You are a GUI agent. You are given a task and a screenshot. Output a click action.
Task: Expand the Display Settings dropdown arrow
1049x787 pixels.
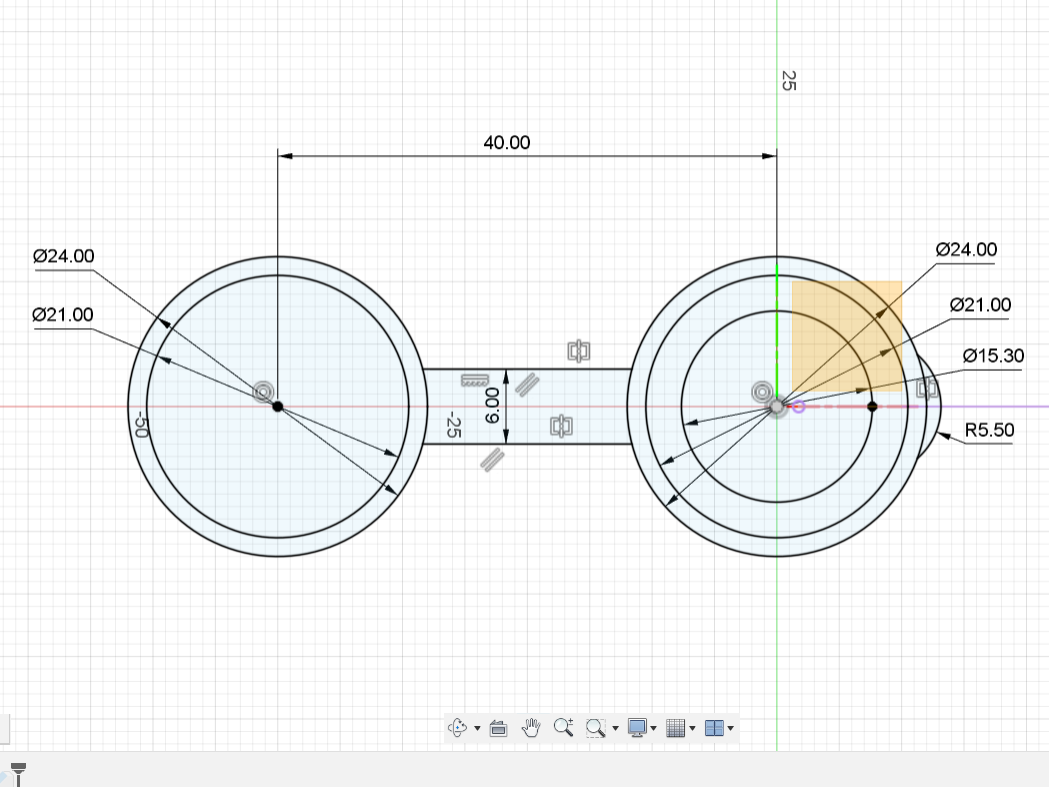[654, 729]
